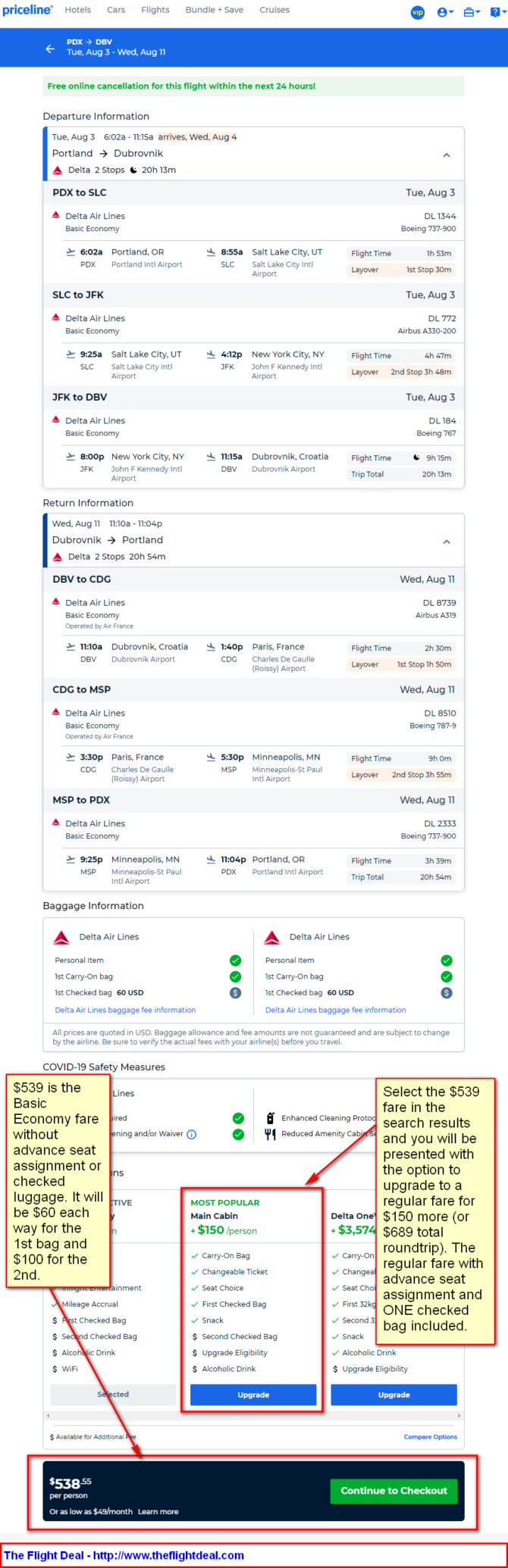
Task: Click the landing icon next to 11:15a
Action: pos(212,456)
